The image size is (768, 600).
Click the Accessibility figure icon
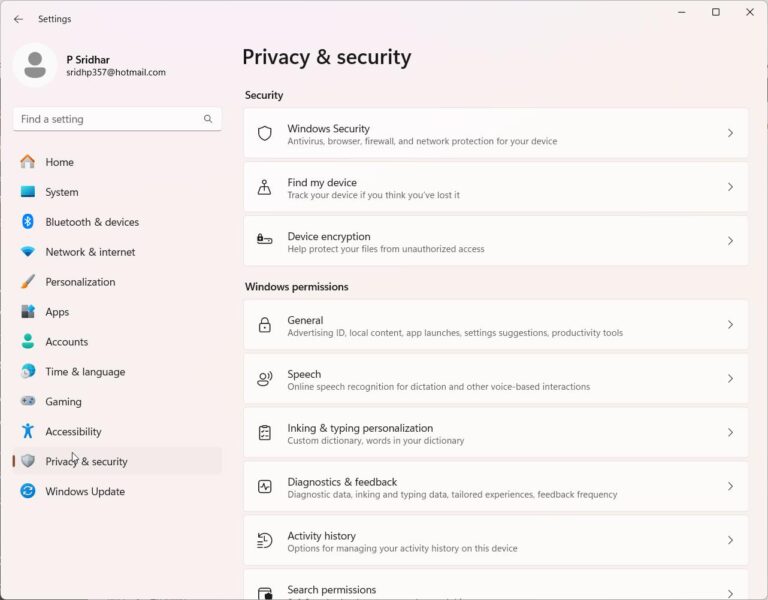28,431
